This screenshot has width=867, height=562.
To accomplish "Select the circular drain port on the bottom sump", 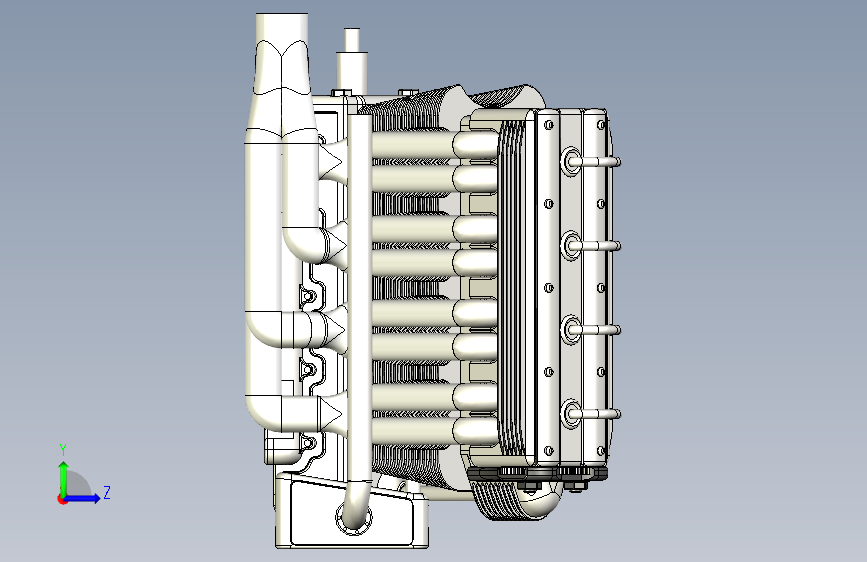I will [354, 518].
